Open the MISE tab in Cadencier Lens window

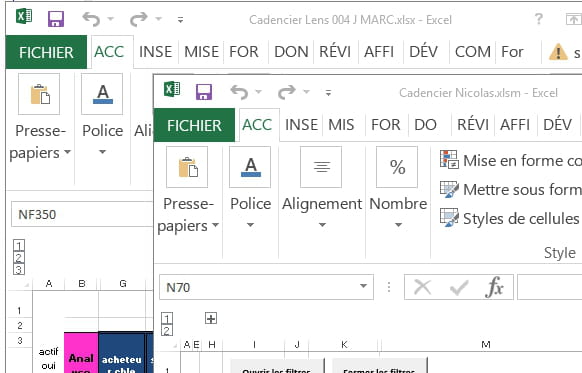point(202,52)
